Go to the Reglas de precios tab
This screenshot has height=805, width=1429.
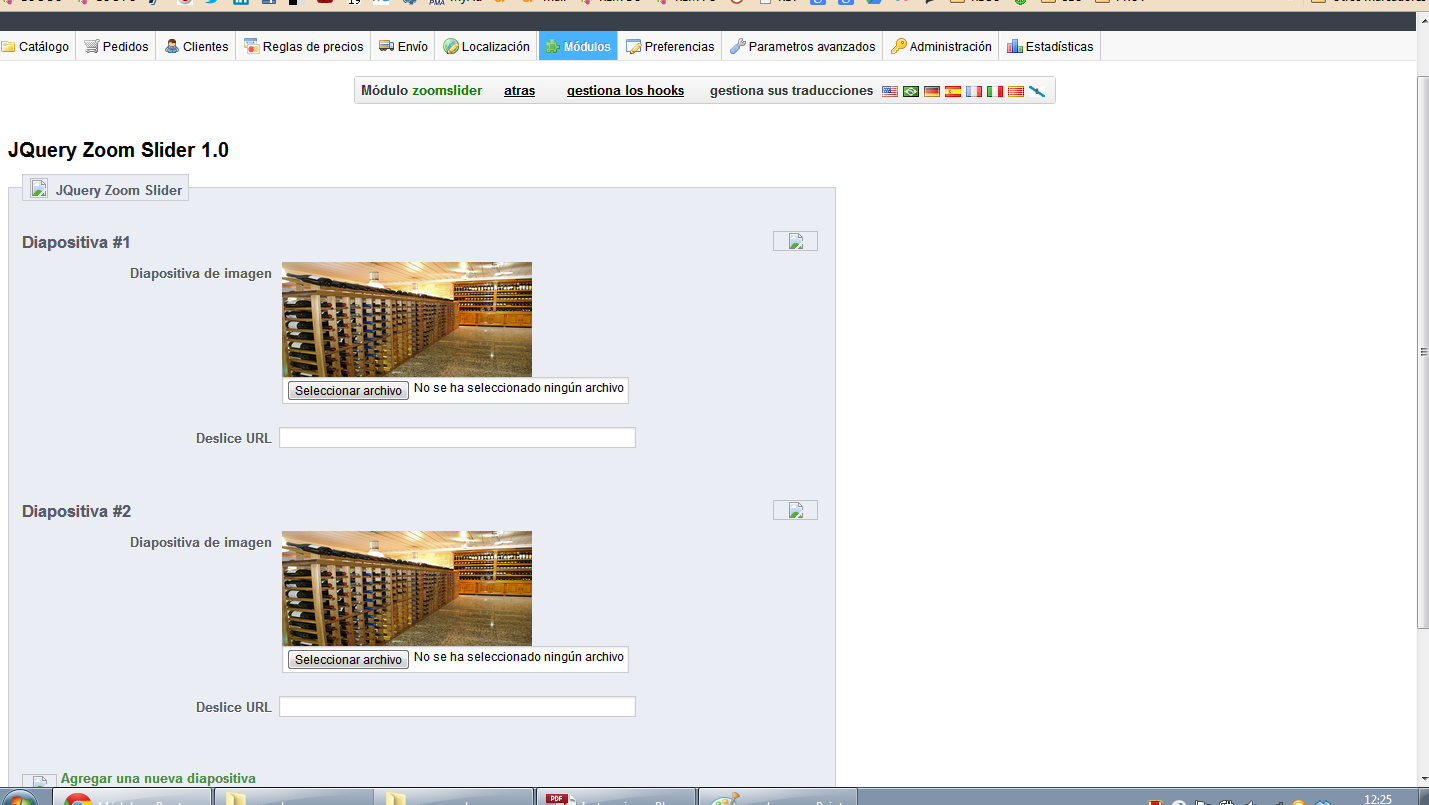coord(304,47)
